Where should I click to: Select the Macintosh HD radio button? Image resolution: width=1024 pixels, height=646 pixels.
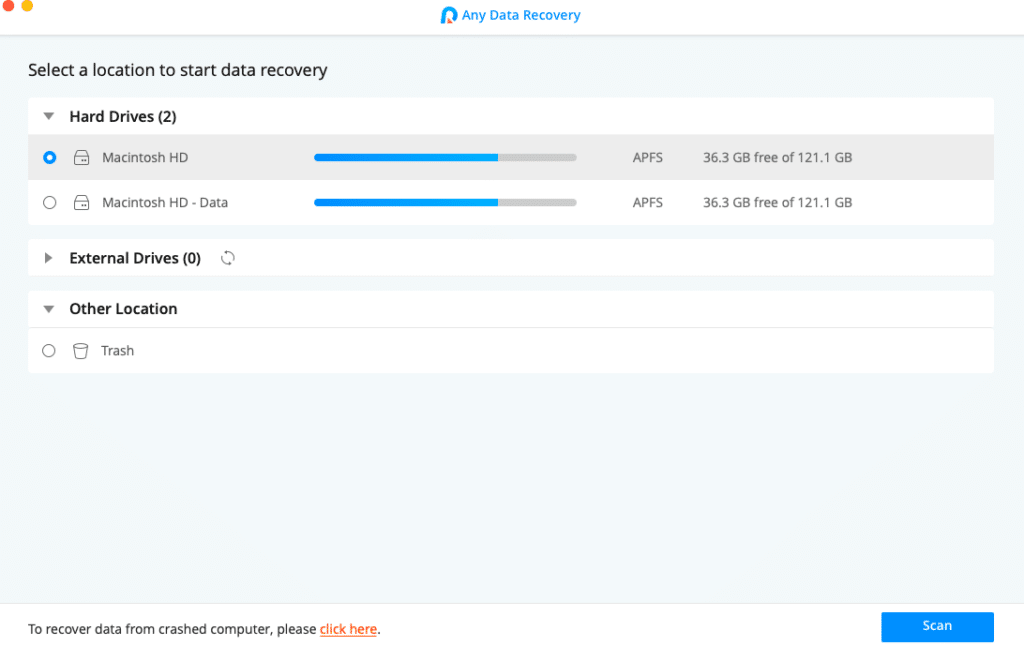[50, 157]
